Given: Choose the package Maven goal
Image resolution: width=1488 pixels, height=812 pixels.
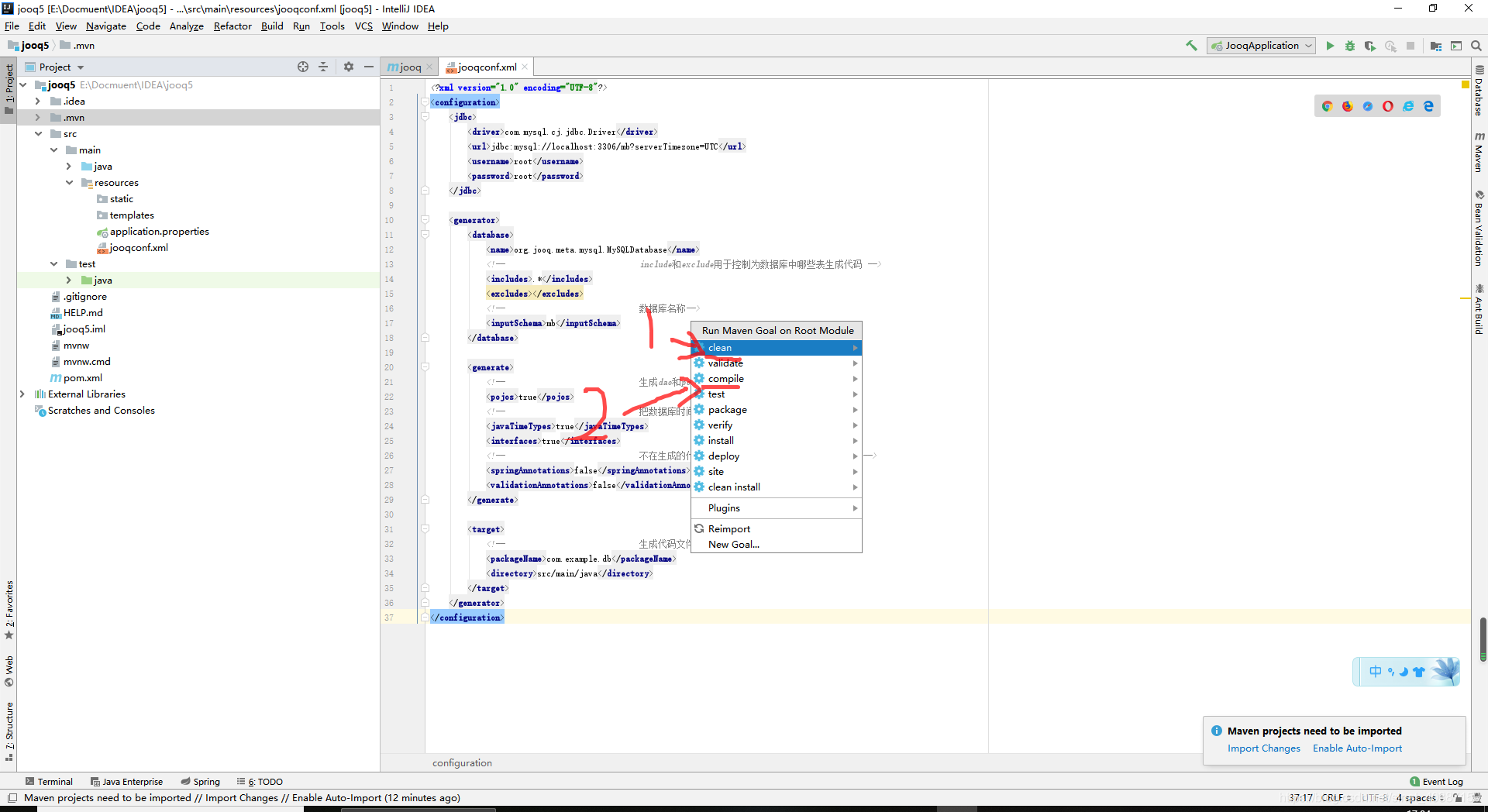Looking at the screenshot, I should [x=777, y=410].
